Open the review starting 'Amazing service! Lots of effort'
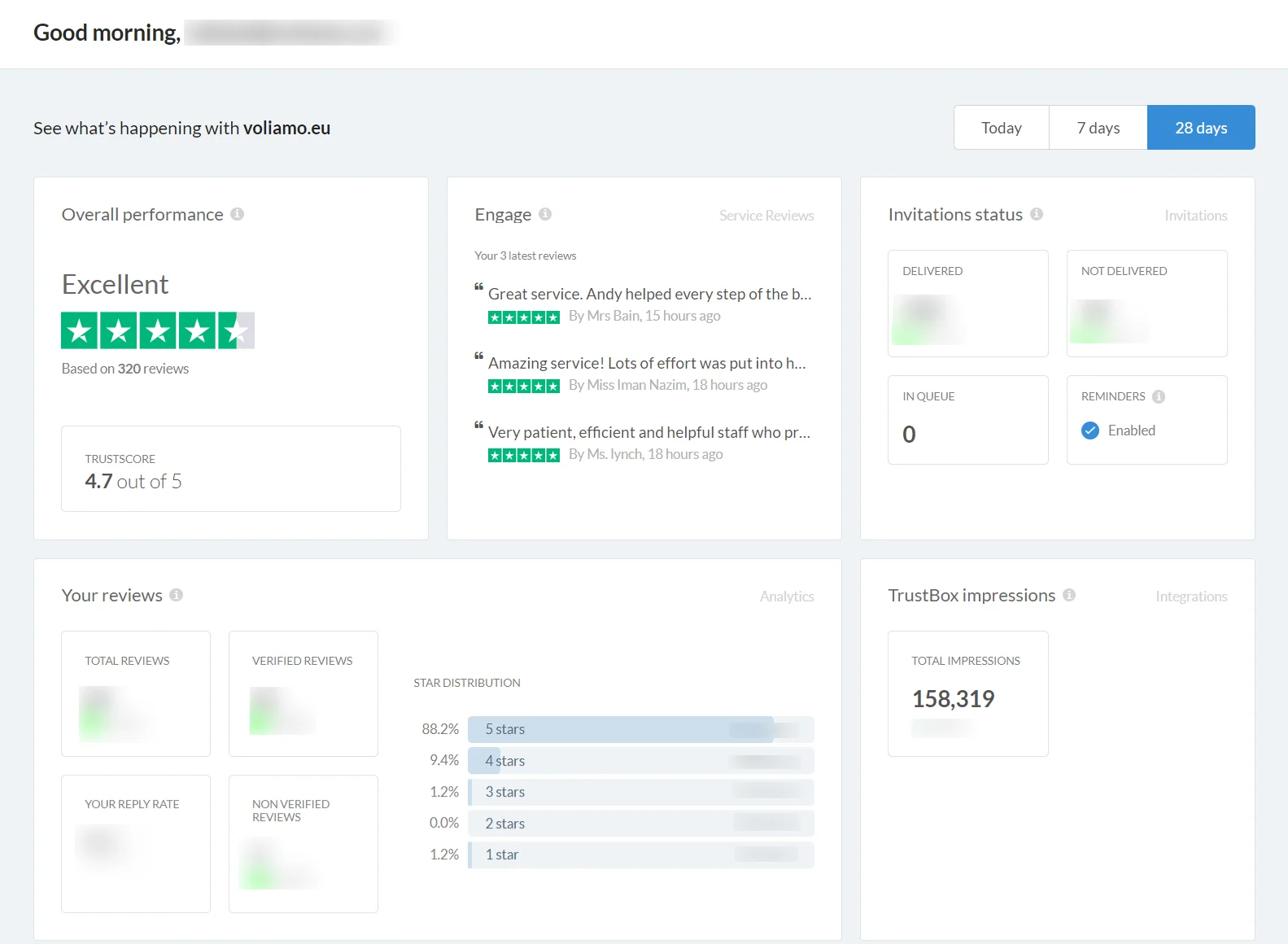Image resolution: width=1288 pixels, height=944 pixels. pos(647,363)
